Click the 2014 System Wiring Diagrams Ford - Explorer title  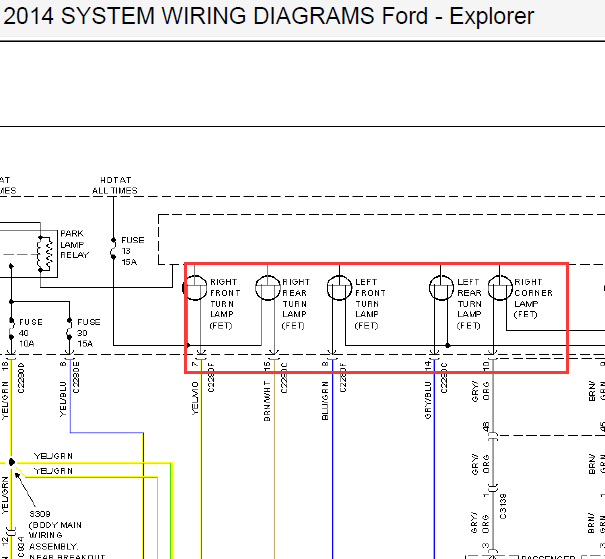pyautogui.click(x=268, y=16)
